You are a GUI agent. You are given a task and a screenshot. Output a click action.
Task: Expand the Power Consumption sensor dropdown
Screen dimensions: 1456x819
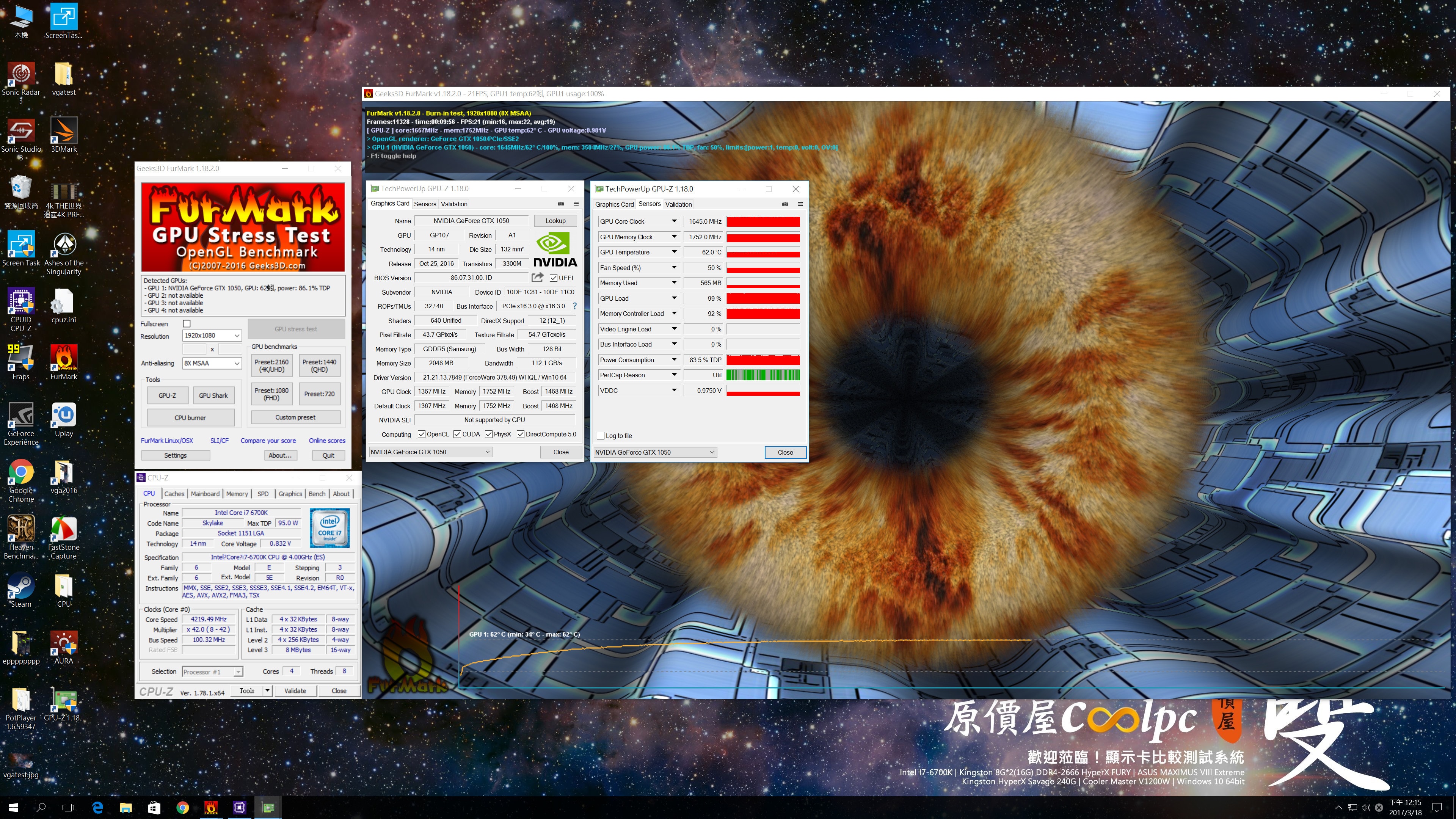tap(674, 359)
